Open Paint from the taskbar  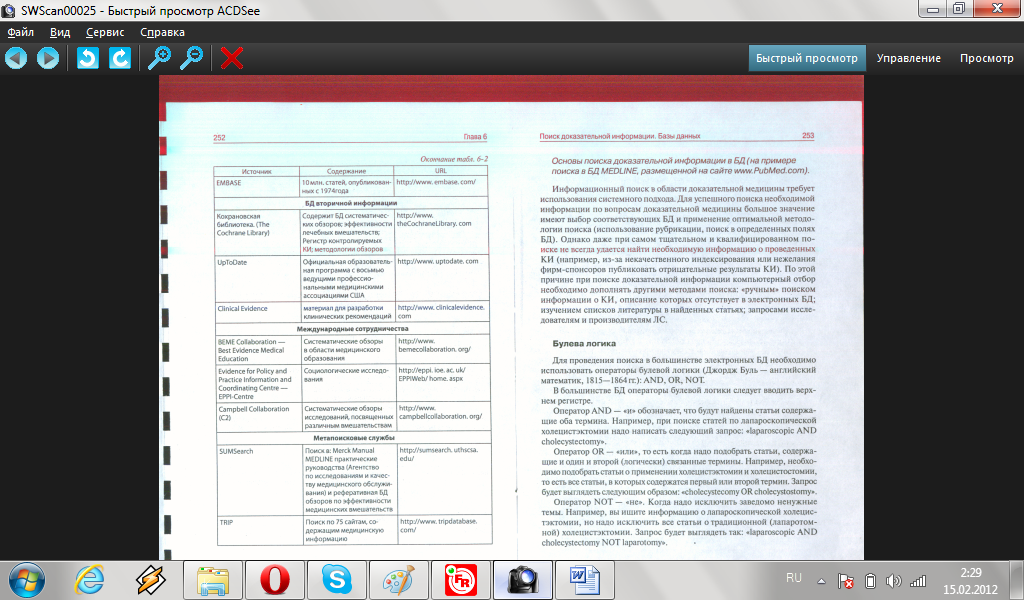click(399, 580)
